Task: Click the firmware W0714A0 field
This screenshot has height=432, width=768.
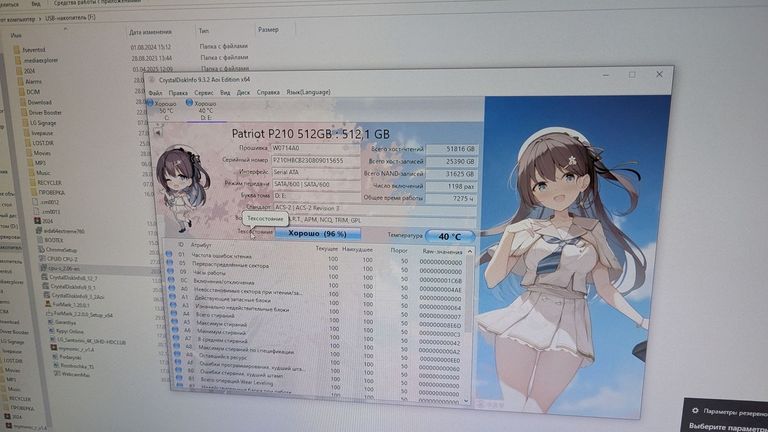Action: 313,149
